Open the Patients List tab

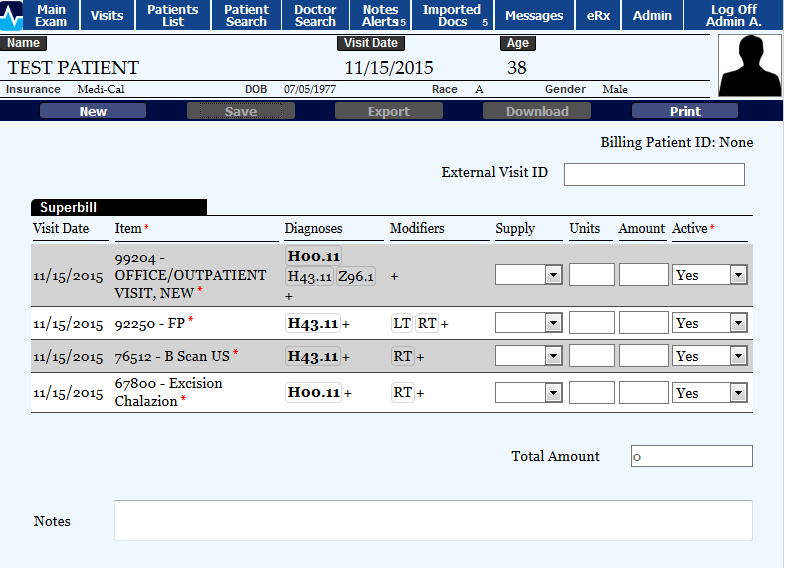point(173,16)
